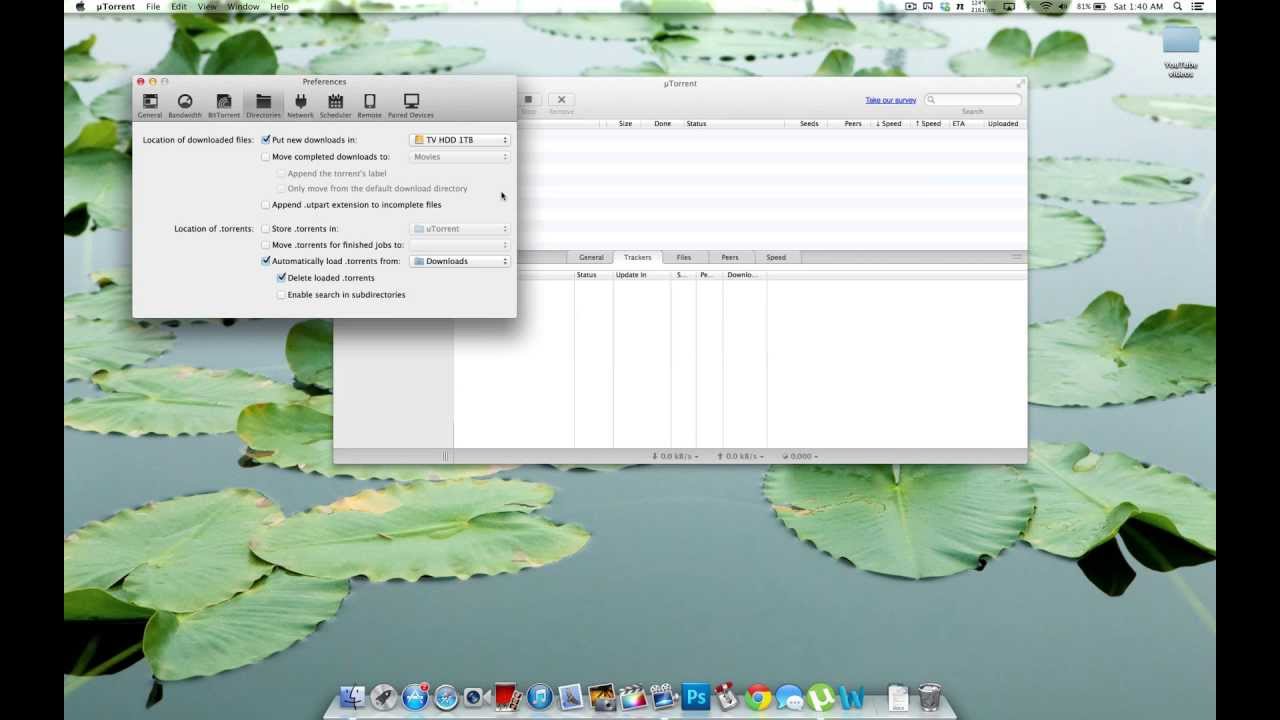The image size is (1280, 720).
Task: Switch to the Speed tab in detail pane
Action: pos(776,257)
